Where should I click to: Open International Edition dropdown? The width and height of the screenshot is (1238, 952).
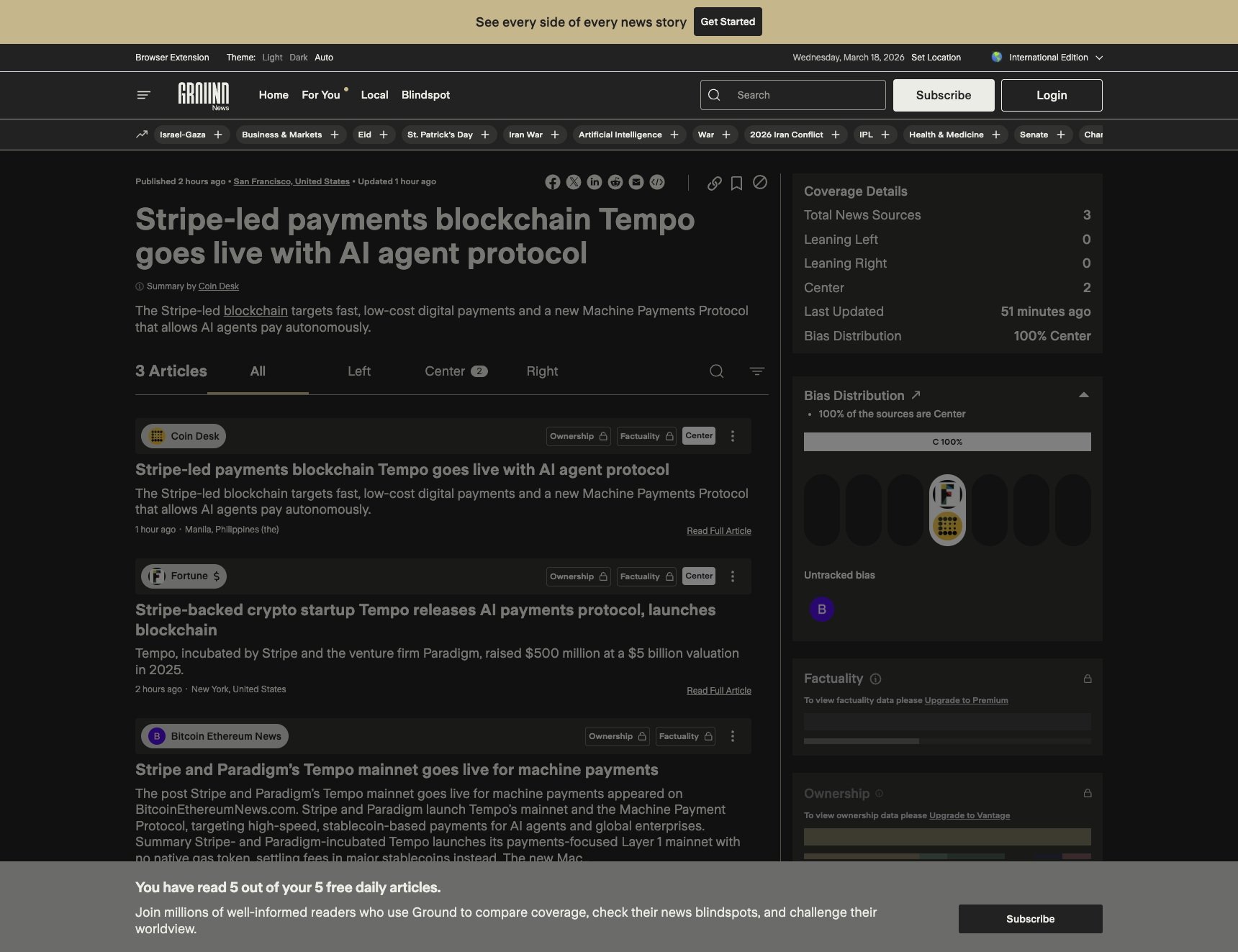click(1047, 58)
